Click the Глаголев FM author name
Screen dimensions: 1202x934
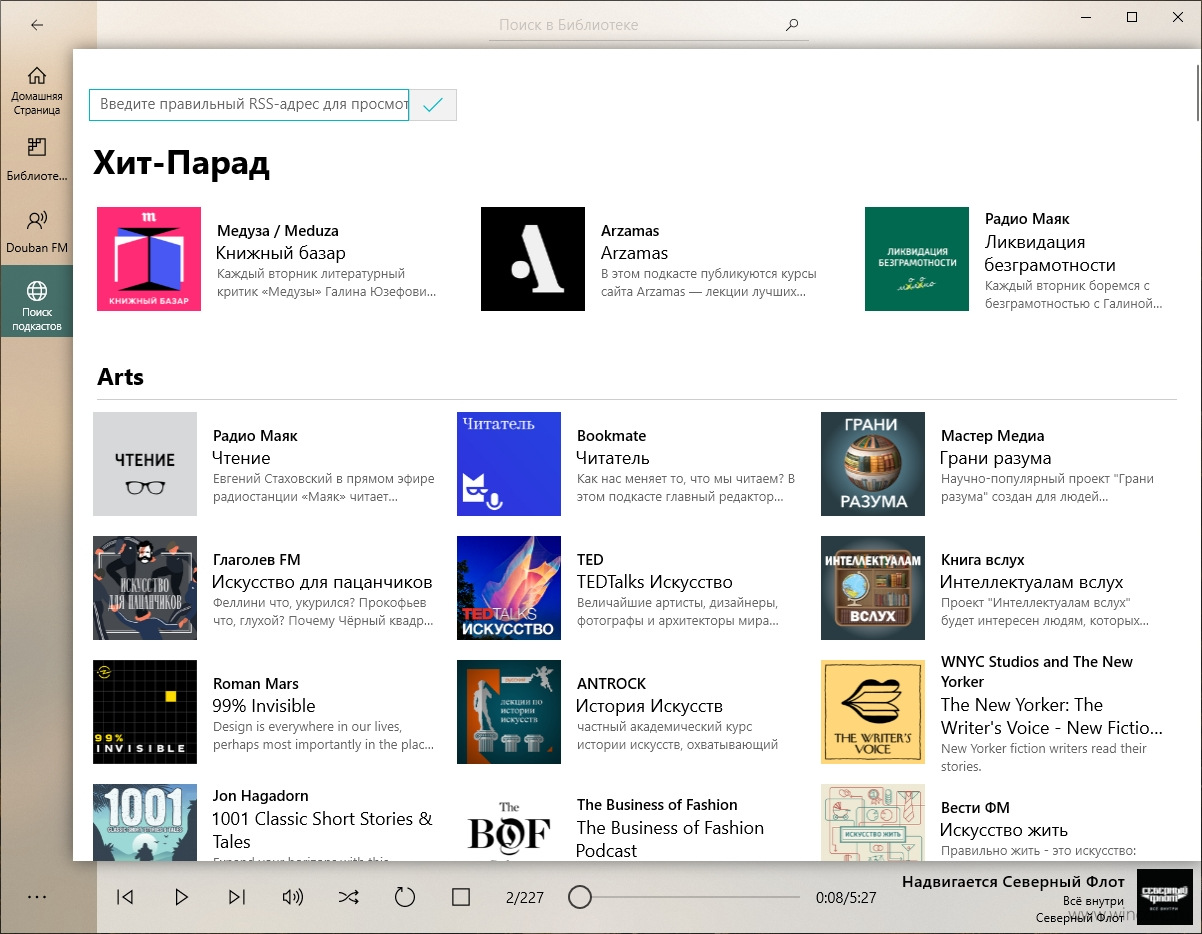(257, 560)
